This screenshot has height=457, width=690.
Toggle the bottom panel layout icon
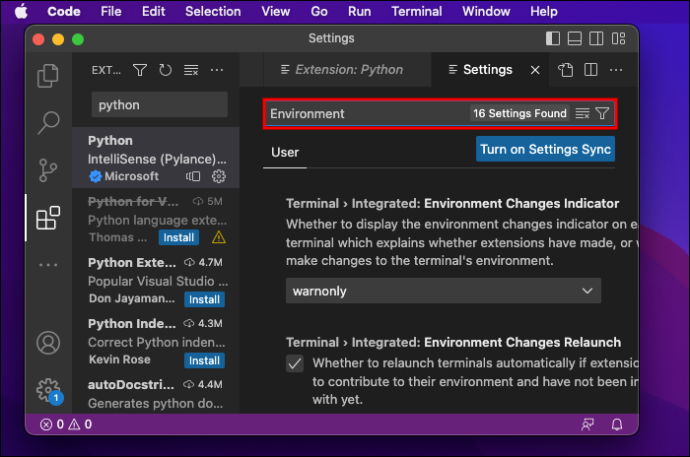click(575, 39)
